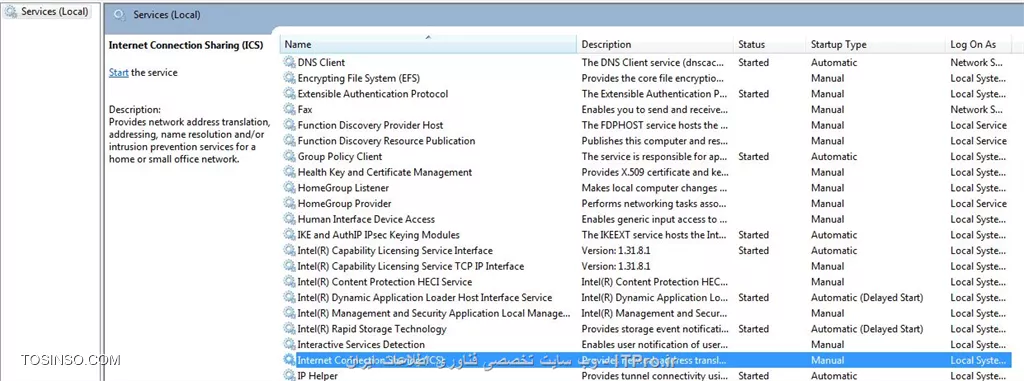Click the Function Discovery Provider Host icon
1024x381 pixels.
coord(289,125)
